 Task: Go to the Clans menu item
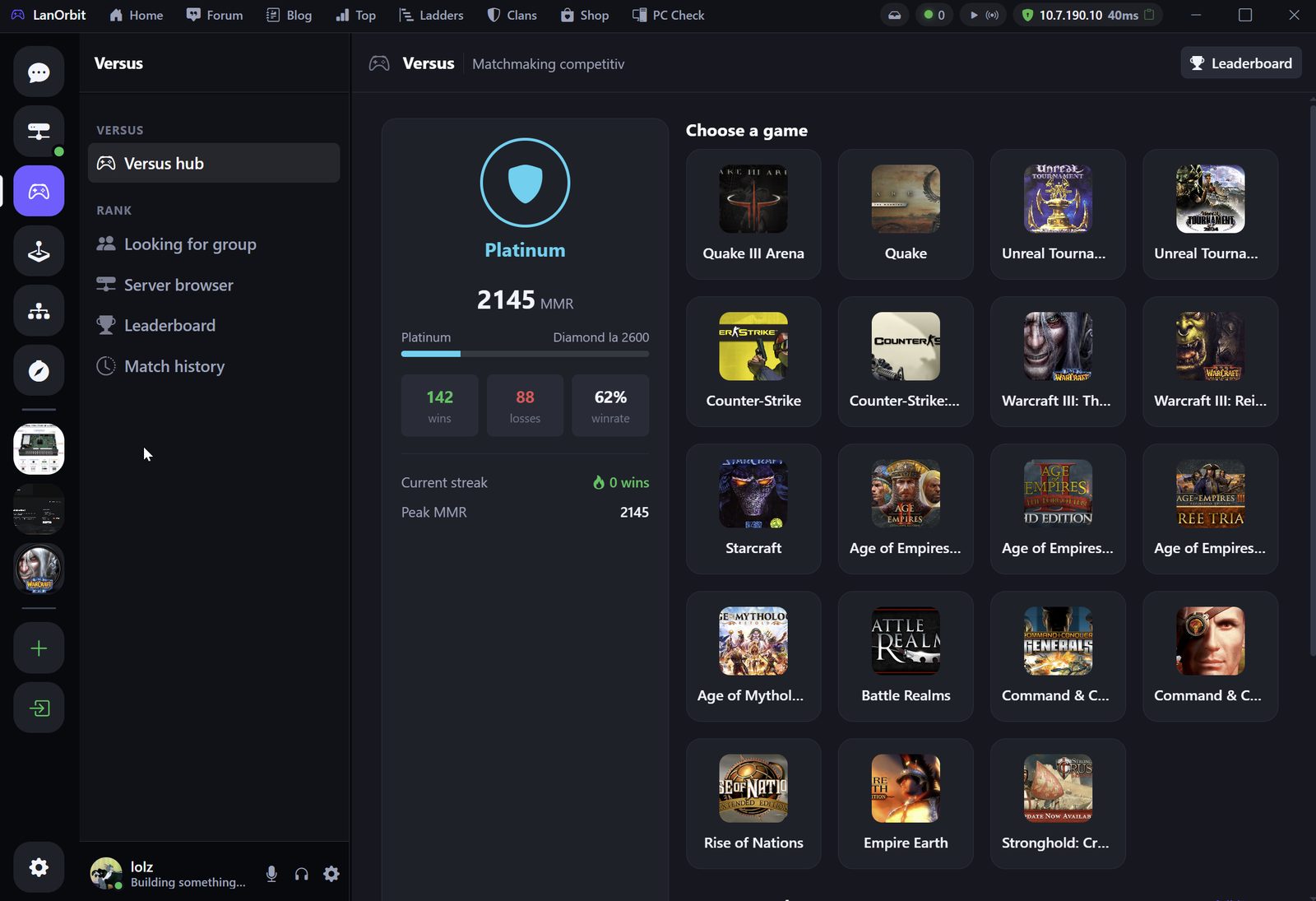[x=512, y=15]
